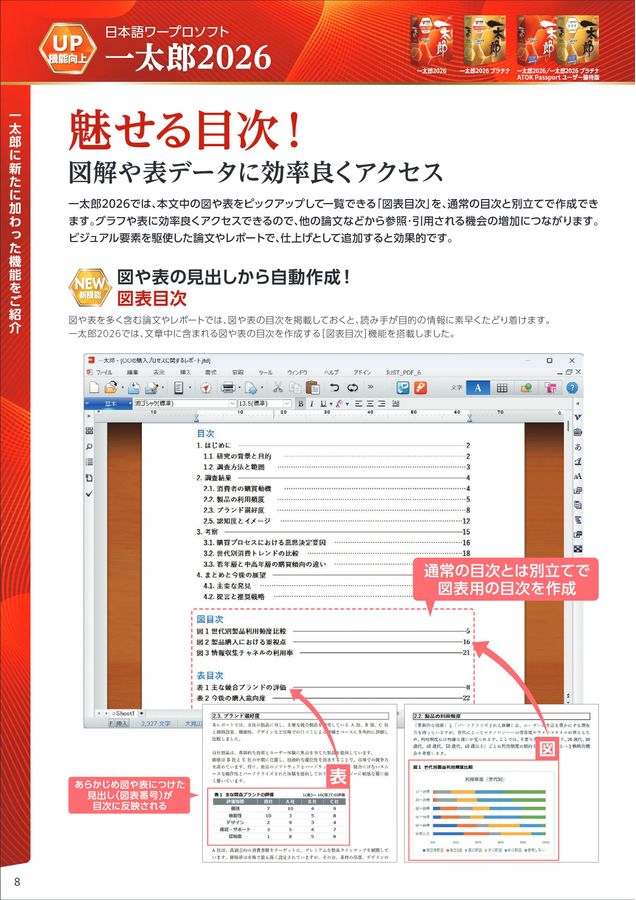Click left indent marker on ruler
The image size is (636, 900).
coord(197,417)
